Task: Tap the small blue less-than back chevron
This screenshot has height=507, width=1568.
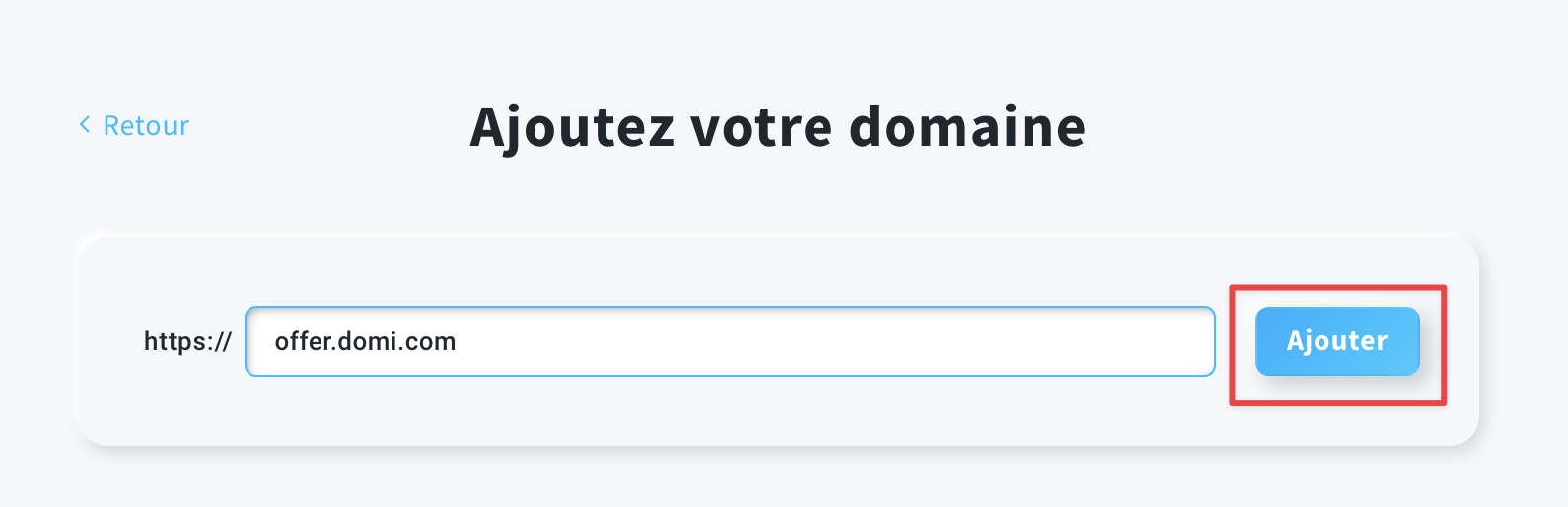Action: pyautogui.click(x=85, y=125)
